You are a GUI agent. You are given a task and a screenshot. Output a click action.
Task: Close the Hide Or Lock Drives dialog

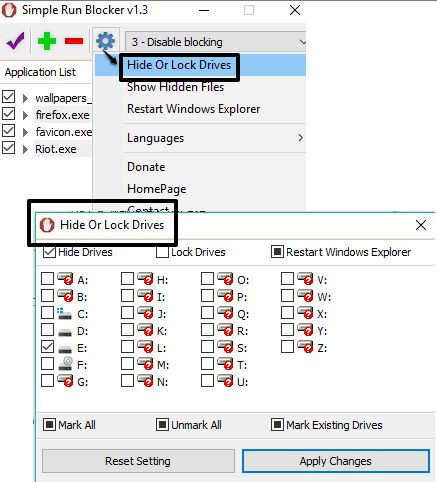click(x=421, y=225)
